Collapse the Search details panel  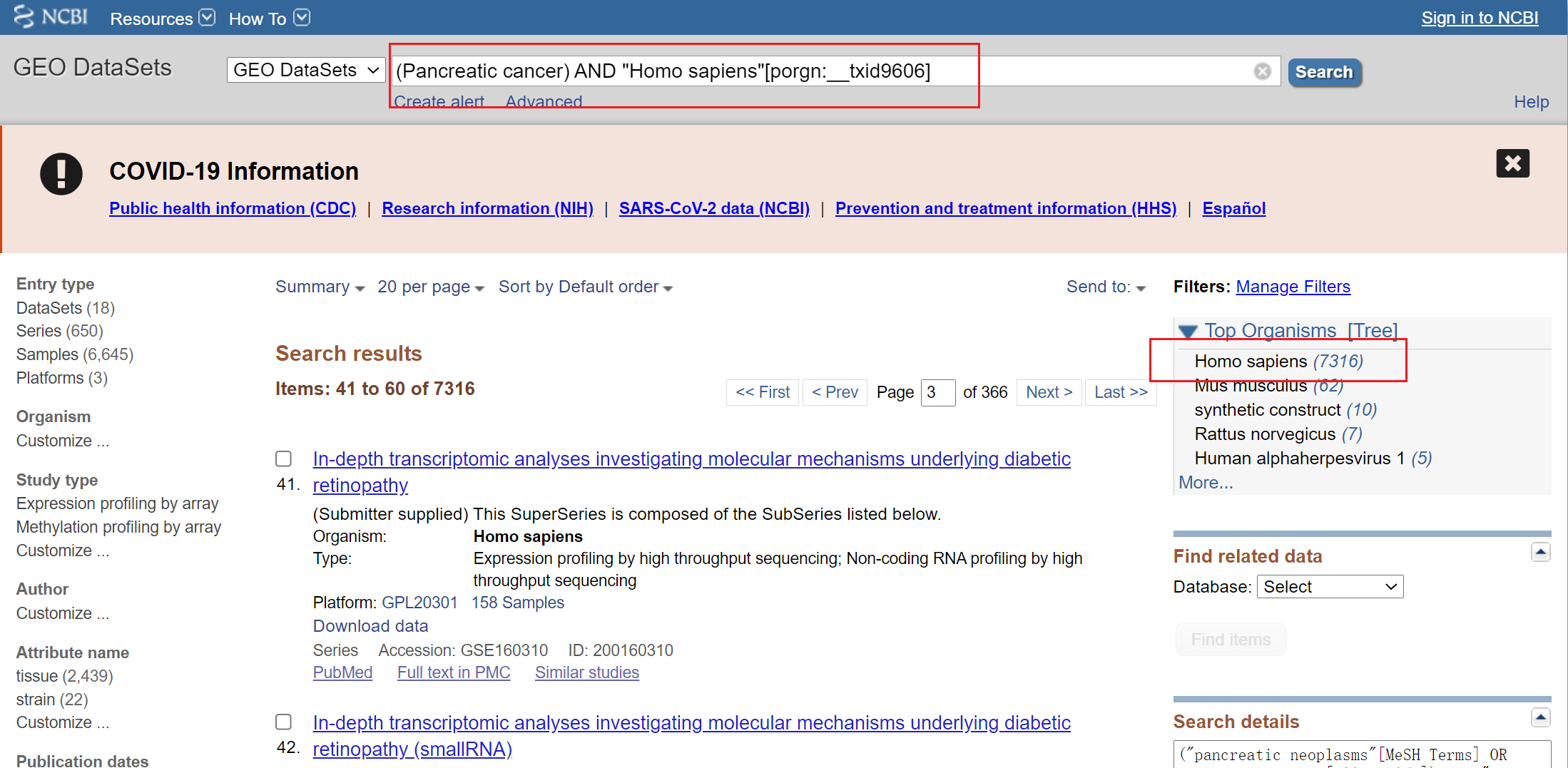pos(1541,717)
